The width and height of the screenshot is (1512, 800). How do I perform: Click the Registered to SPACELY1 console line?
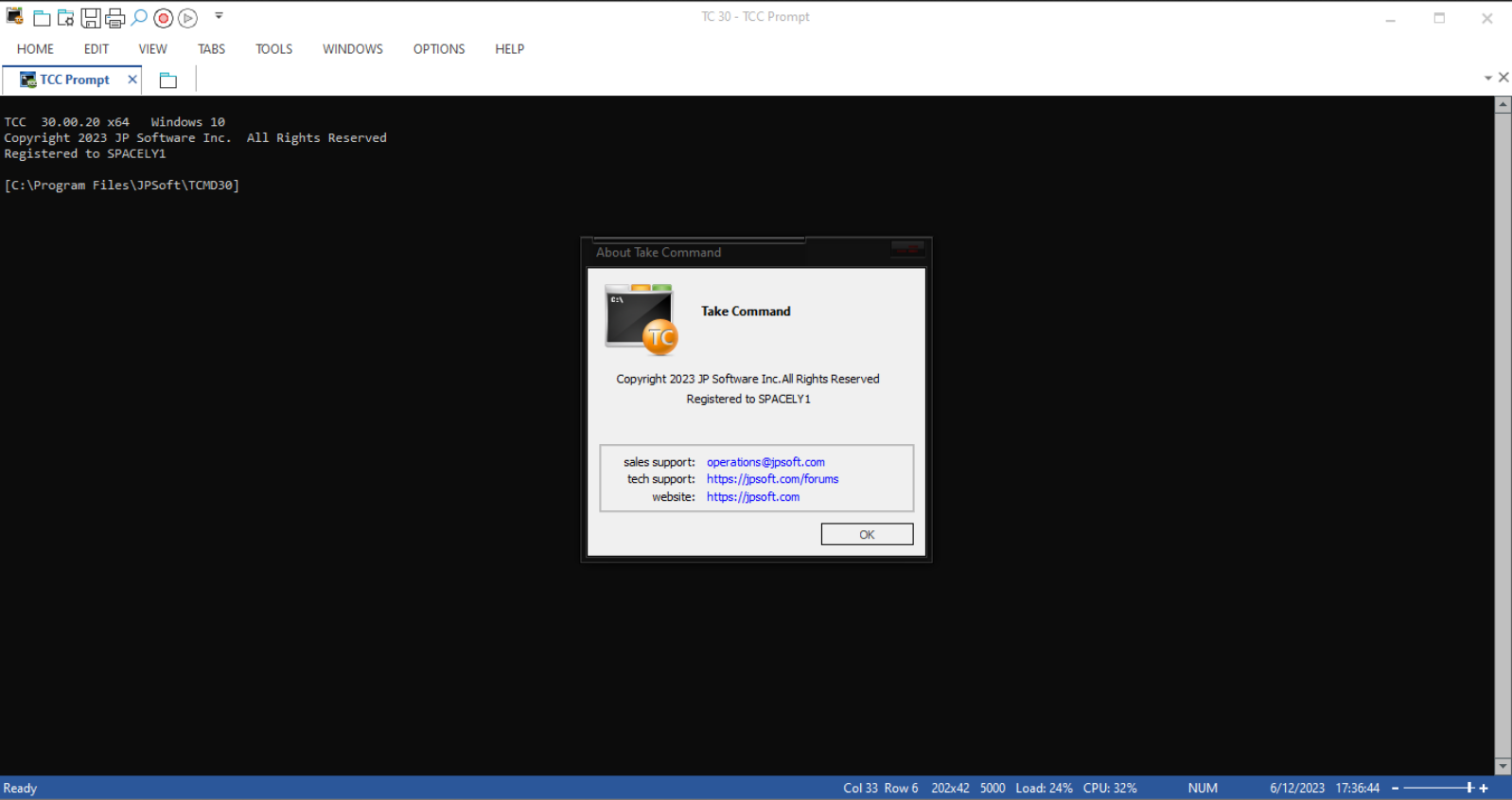coord(85,153)
